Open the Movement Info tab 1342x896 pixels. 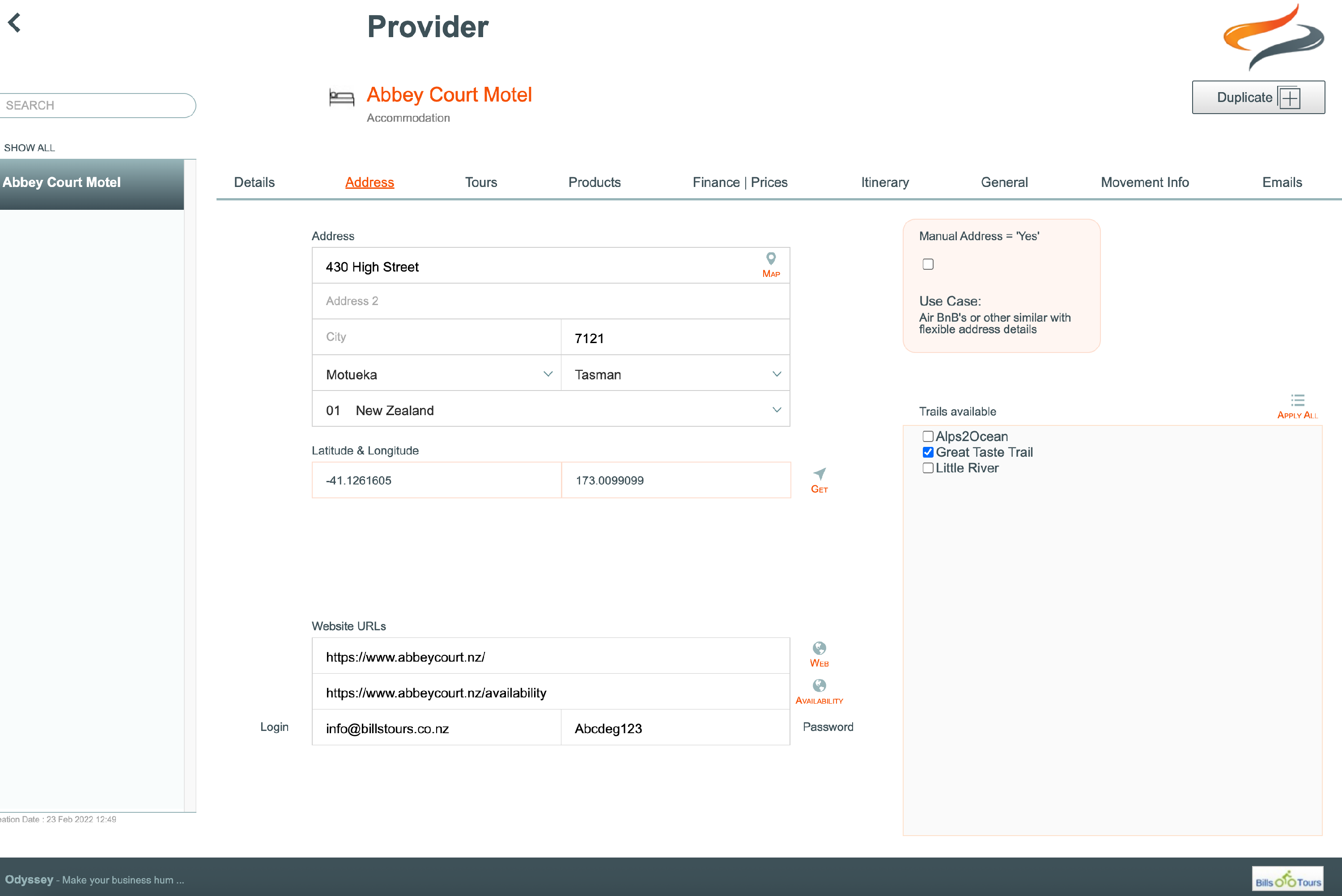(1144, 182)
